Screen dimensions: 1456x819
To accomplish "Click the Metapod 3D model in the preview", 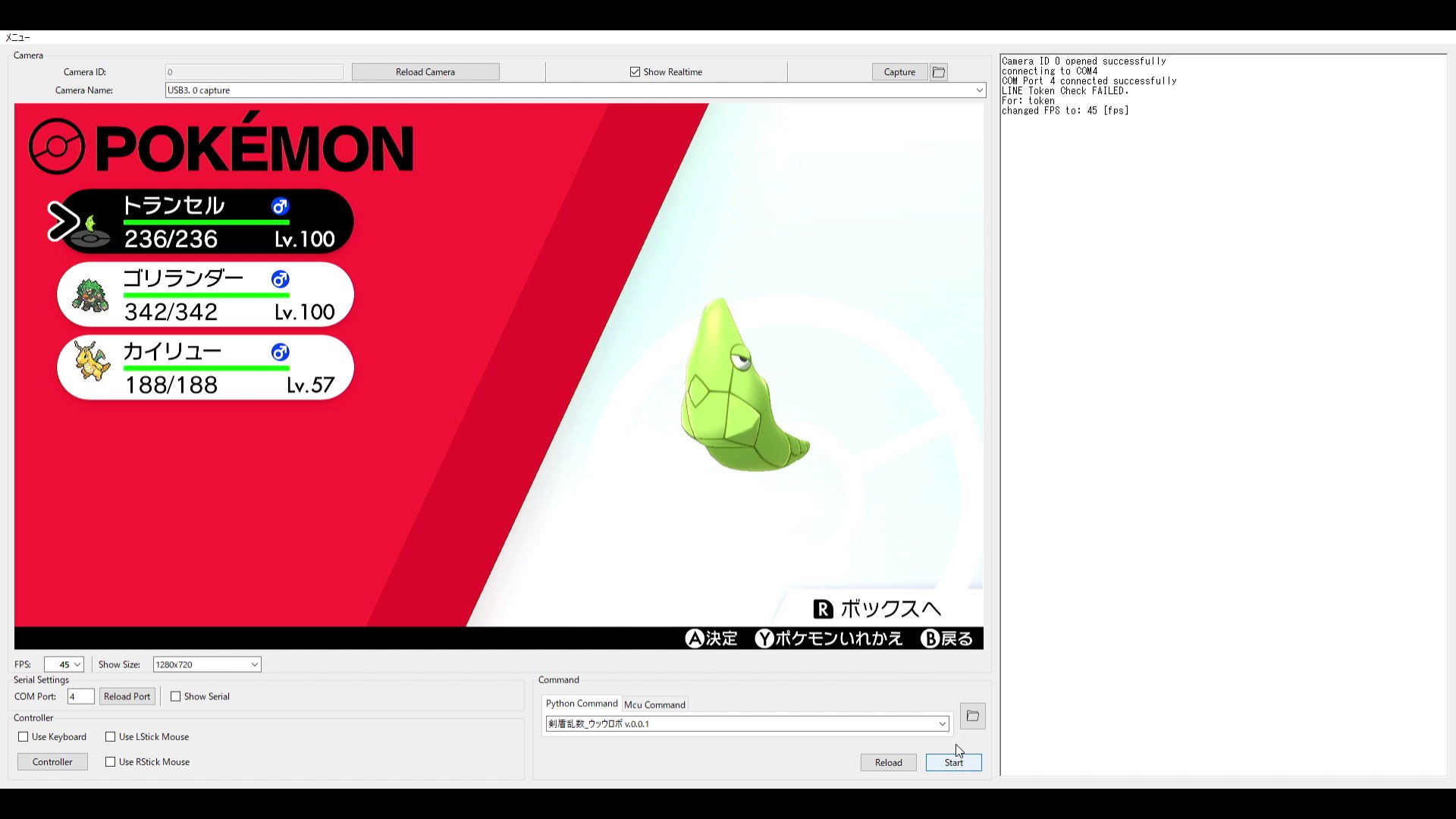I will (x=743, y=385).
